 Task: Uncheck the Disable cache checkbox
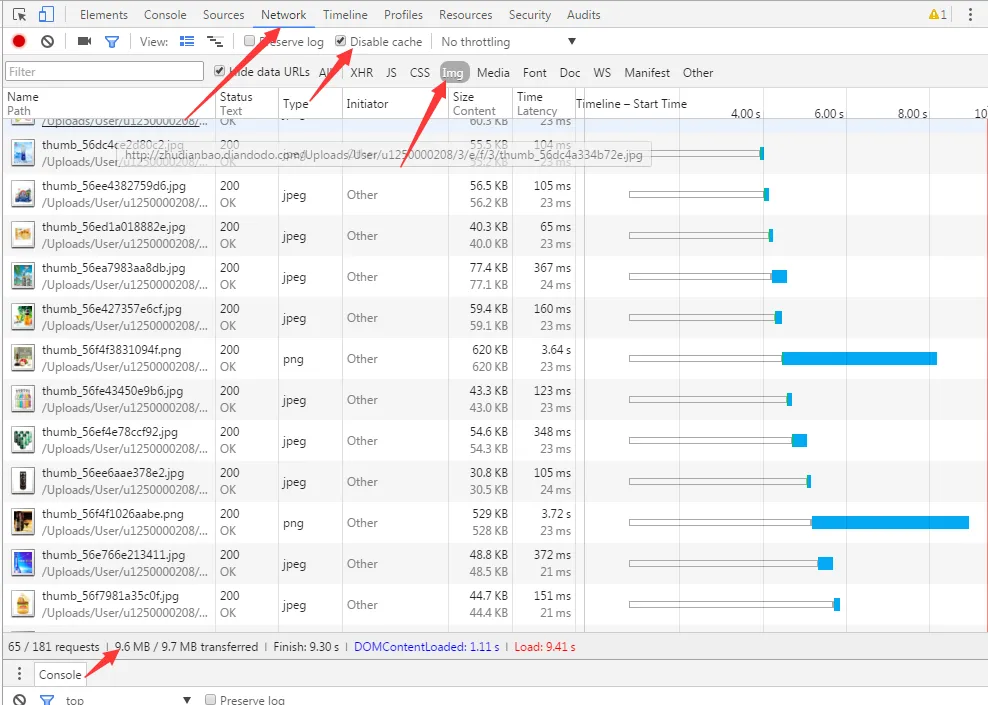coord(340,41)
